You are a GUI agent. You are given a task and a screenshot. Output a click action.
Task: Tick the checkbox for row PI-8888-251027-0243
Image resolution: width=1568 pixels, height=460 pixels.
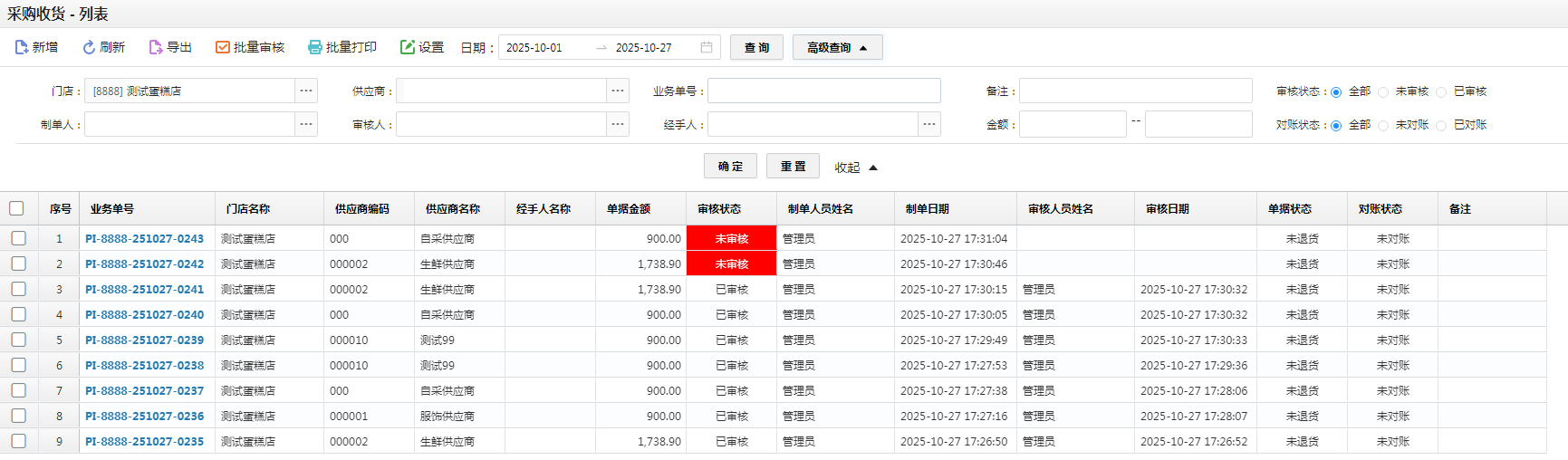(18, 238)
